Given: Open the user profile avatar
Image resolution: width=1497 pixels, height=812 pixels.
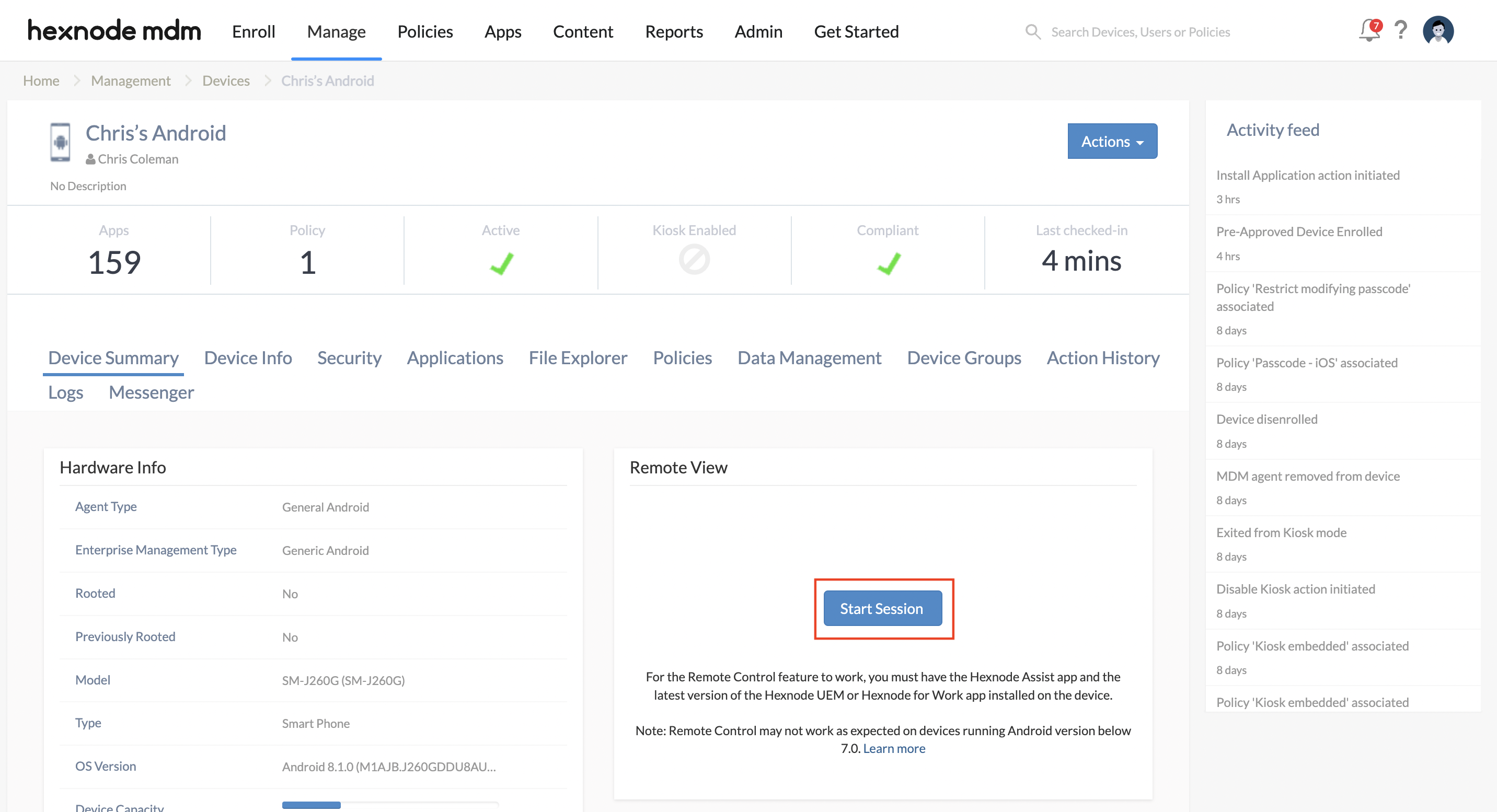Looking at the screenshot, I should pos(1438,30).
